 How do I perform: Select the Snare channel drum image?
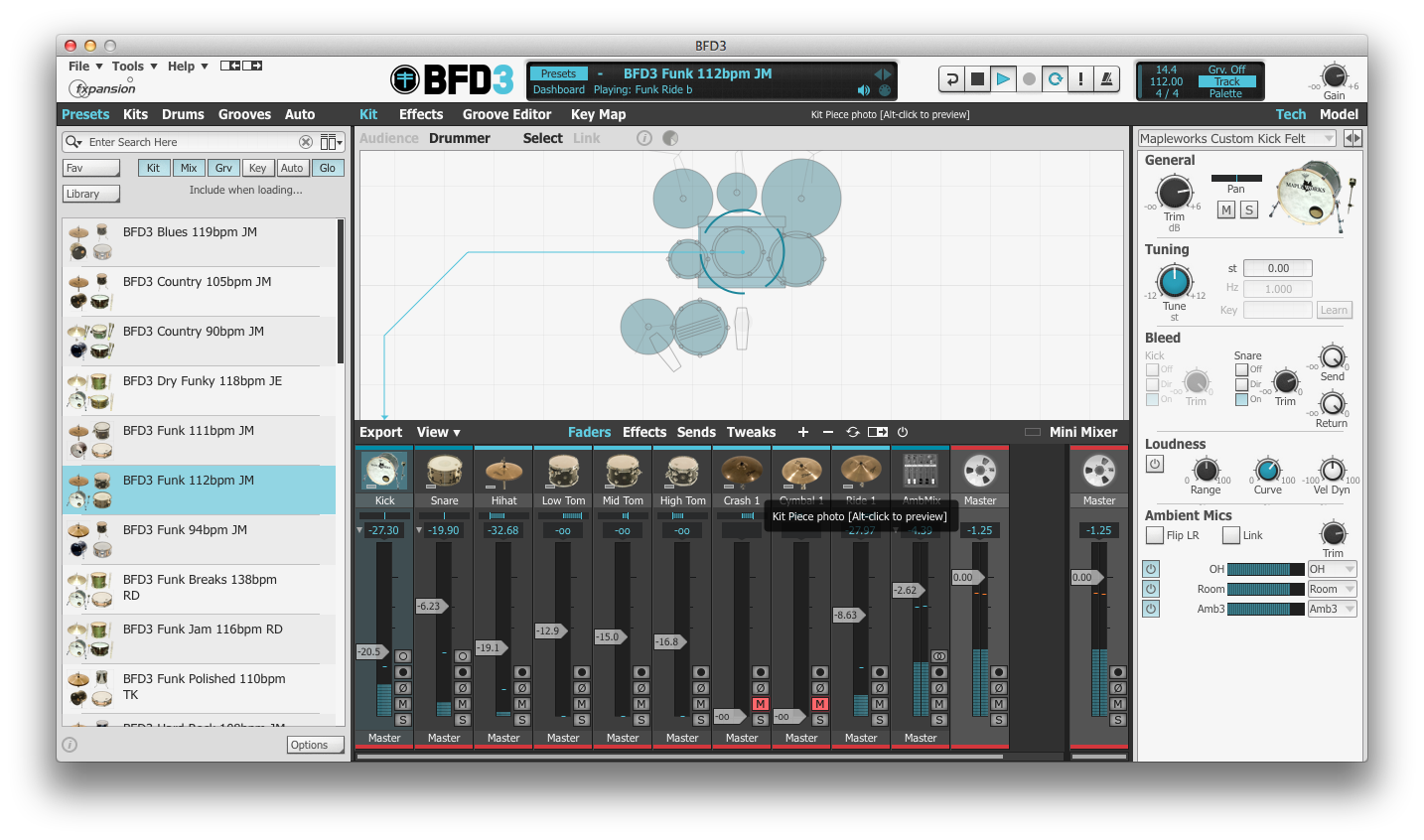click(444, 471)
